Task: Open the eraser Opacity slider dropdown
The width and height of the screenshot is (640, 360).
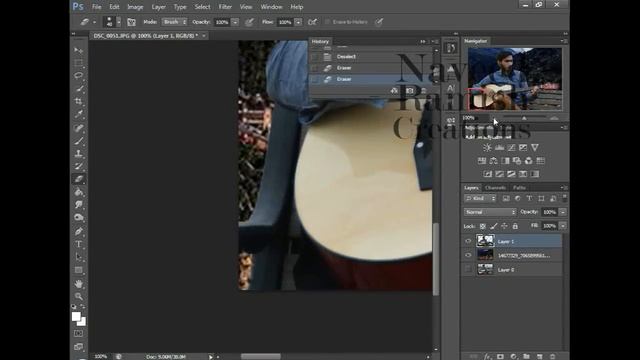Action: (x=235, y=22)
